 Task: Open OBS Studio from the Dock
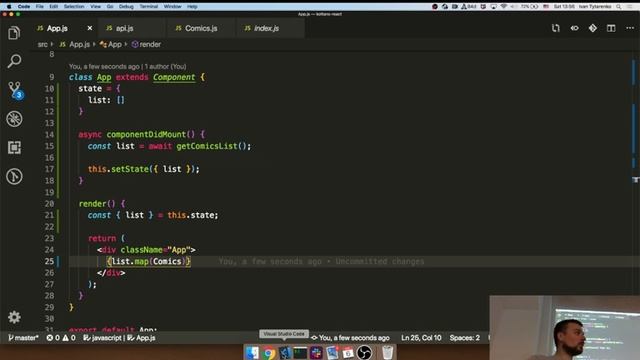pos(364,352)
